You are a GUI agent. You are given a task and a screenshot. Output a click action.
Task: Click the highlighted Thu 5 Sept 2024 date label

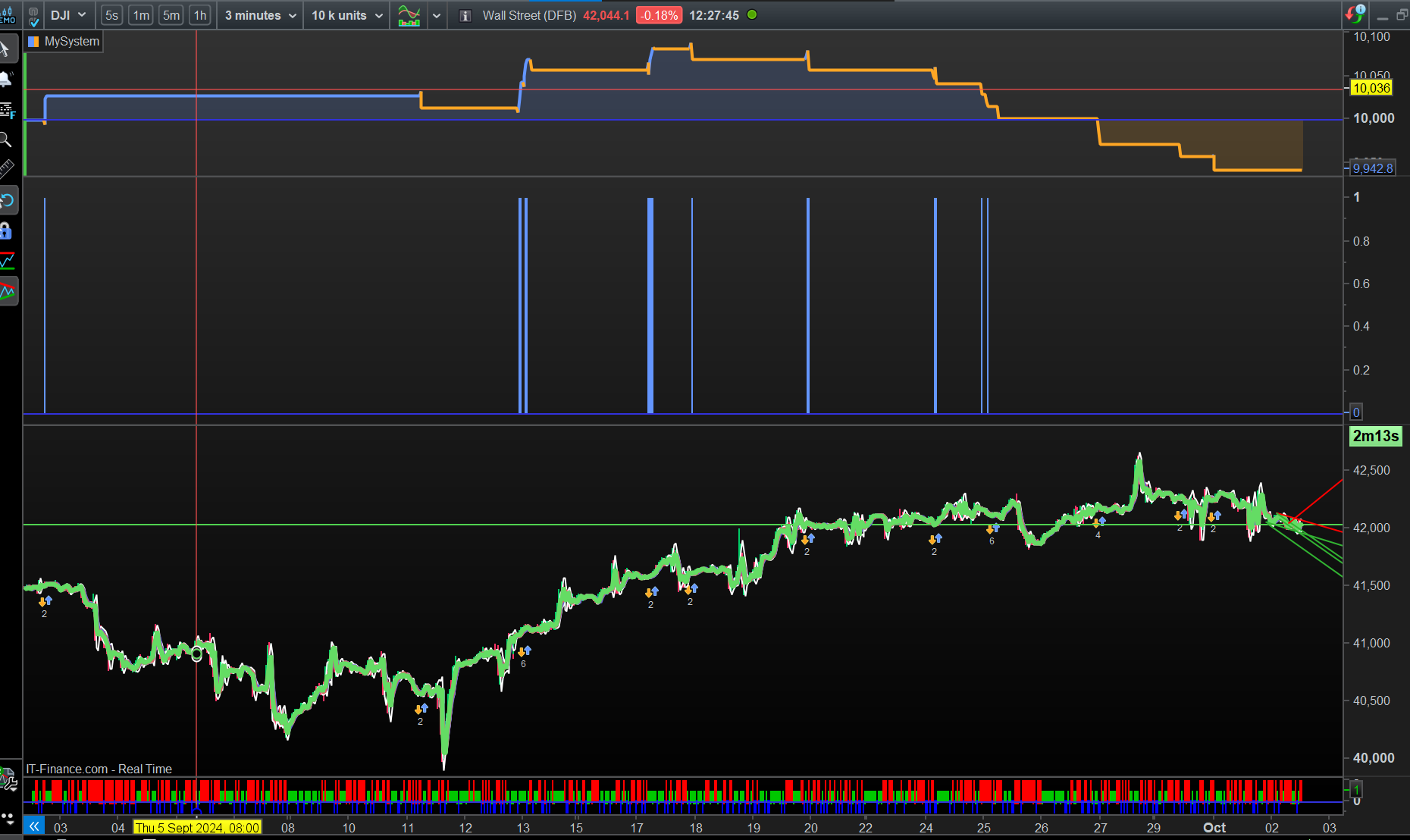(x=197, y=828)
